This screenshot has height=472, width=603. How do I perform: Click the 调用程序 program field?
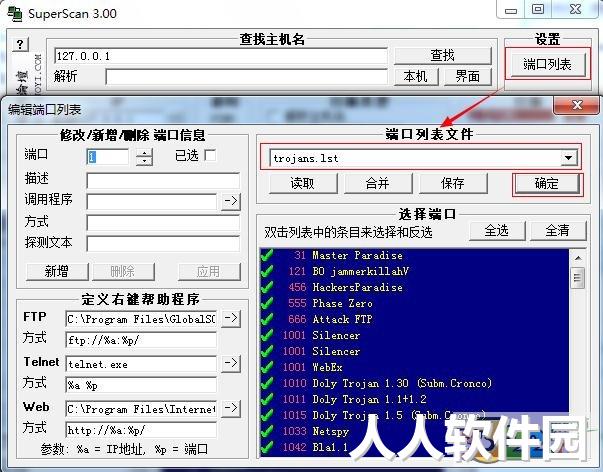point(152,202)
